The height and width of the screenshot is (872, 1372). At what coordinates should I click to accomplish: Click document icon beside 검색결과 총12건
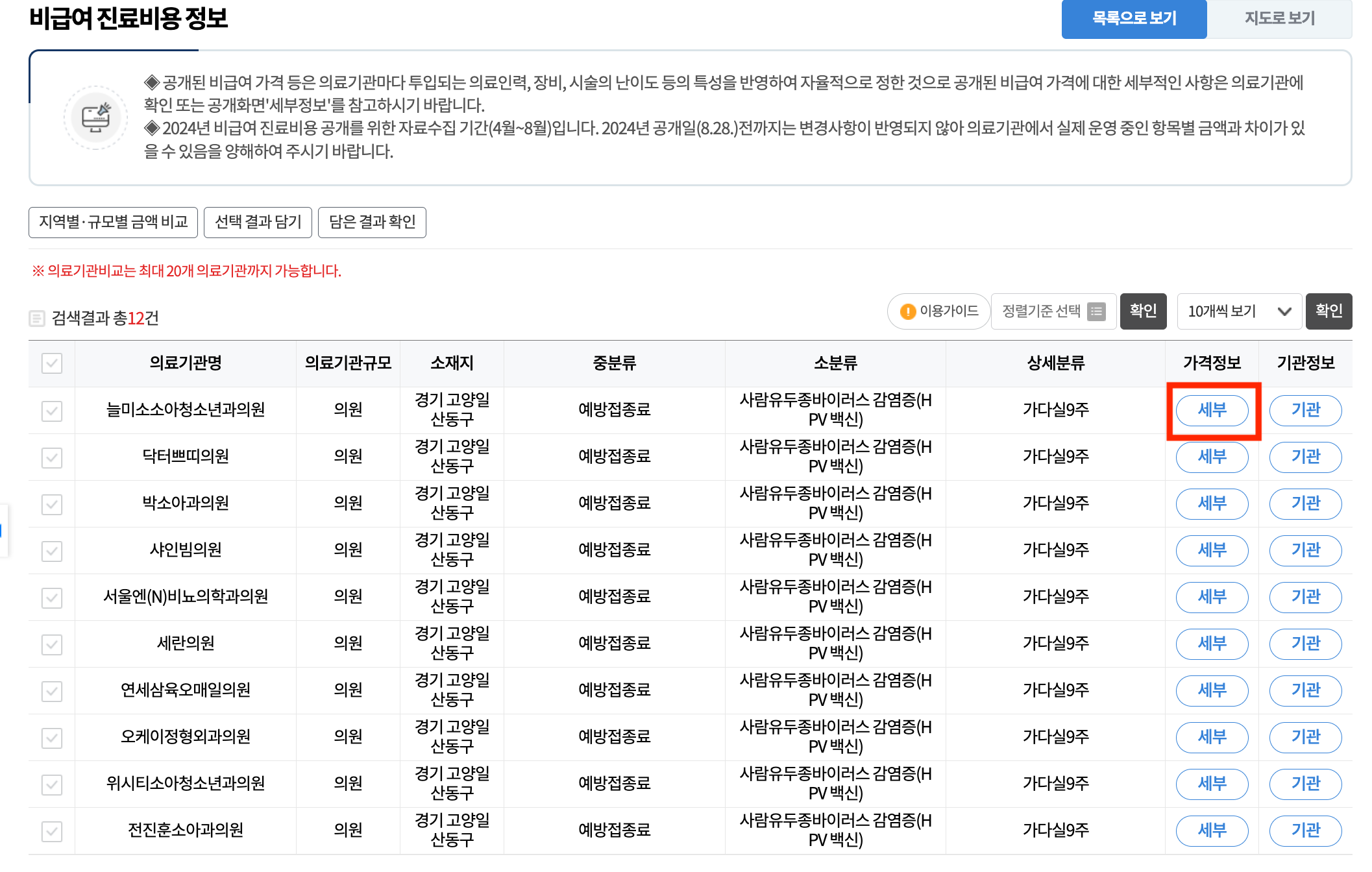[37, 319]
